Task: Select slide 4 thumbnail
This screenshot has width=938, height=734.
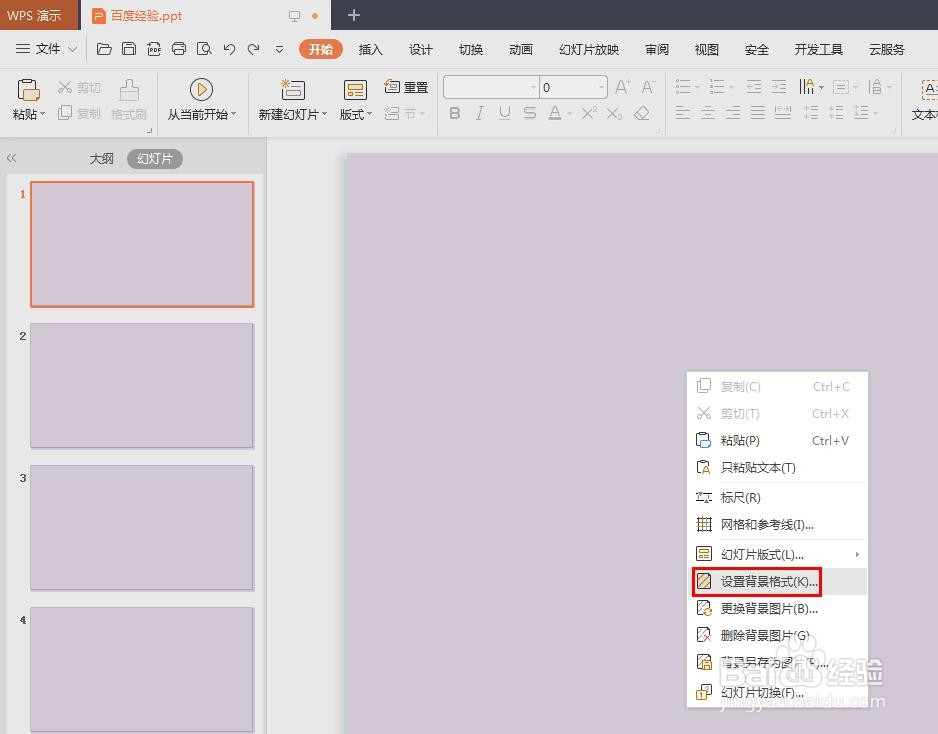Action: [x=142, y=669]
